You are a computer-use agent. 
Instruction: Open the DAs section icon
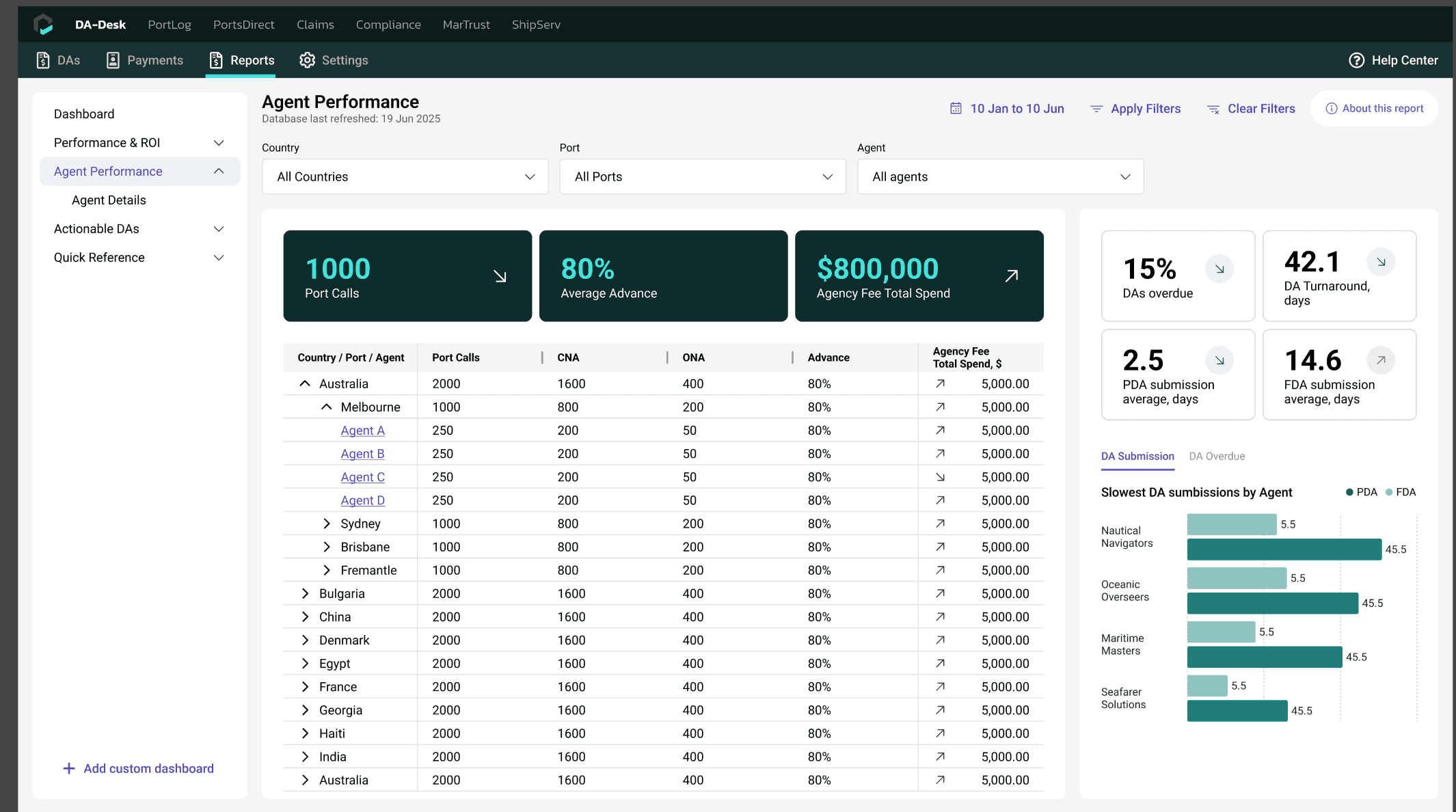(x=43, y=60)
